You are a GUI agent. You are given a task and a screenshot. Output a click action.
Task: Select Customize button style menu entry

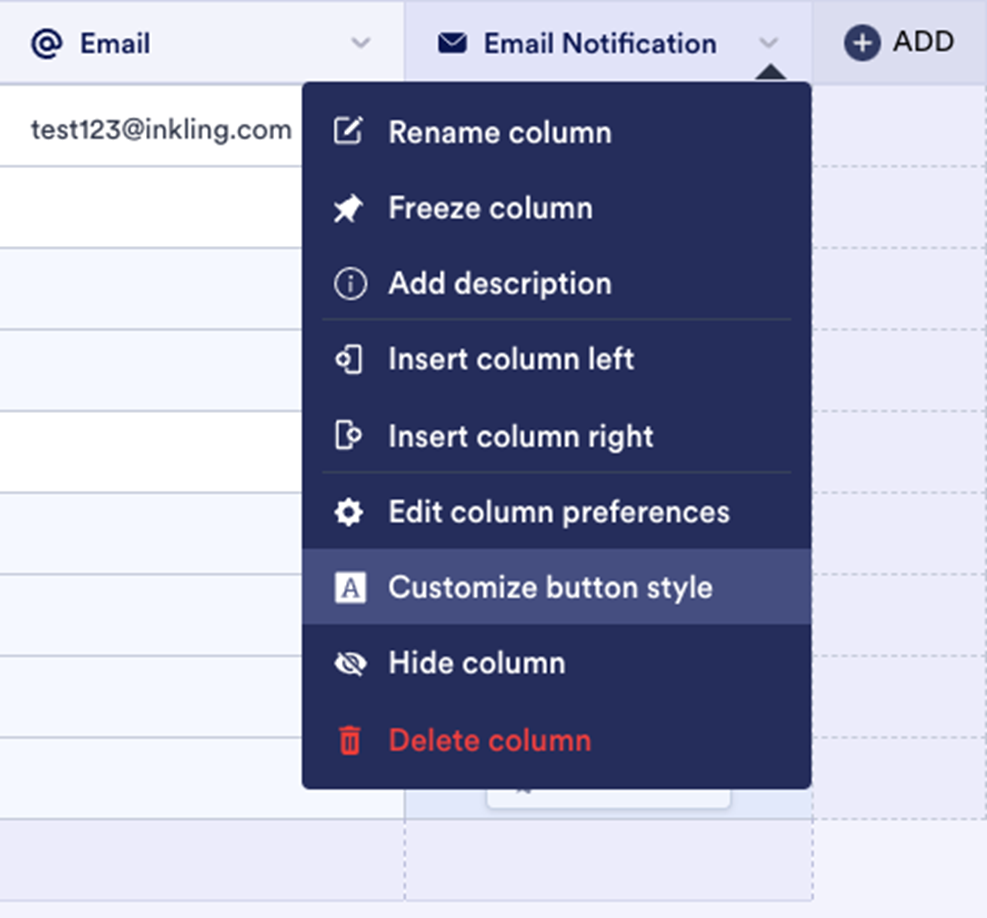click(x=550, y=587)
